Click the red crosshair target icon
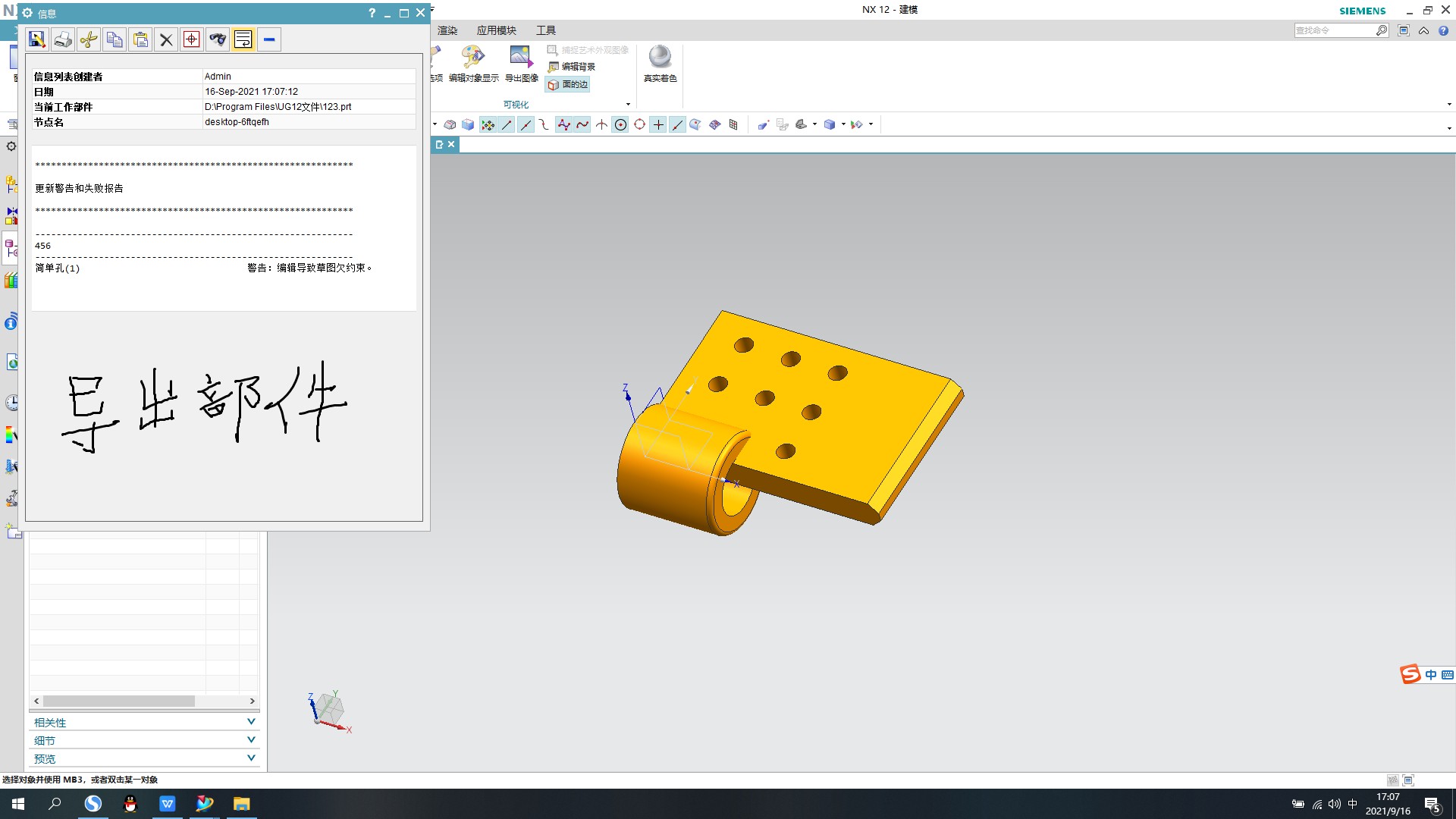This screenshot has height=819, width=1456. click(x=192, y=39)
